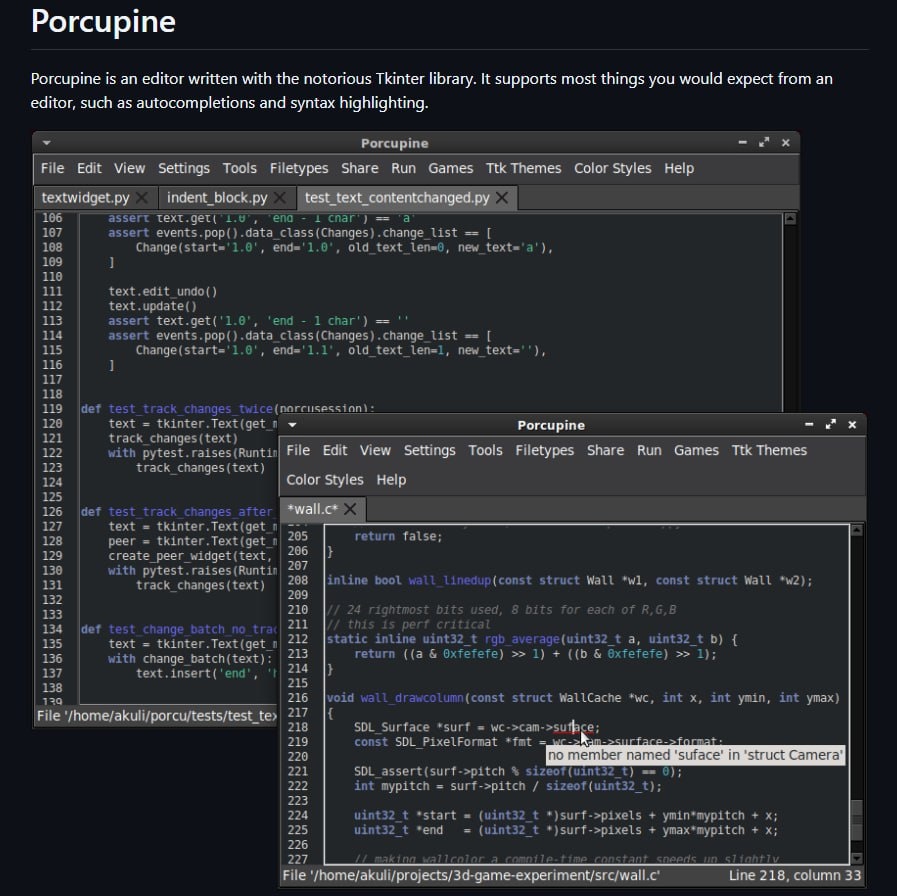
Task: Click the Porcupine page heading
Action: (103, 22)
